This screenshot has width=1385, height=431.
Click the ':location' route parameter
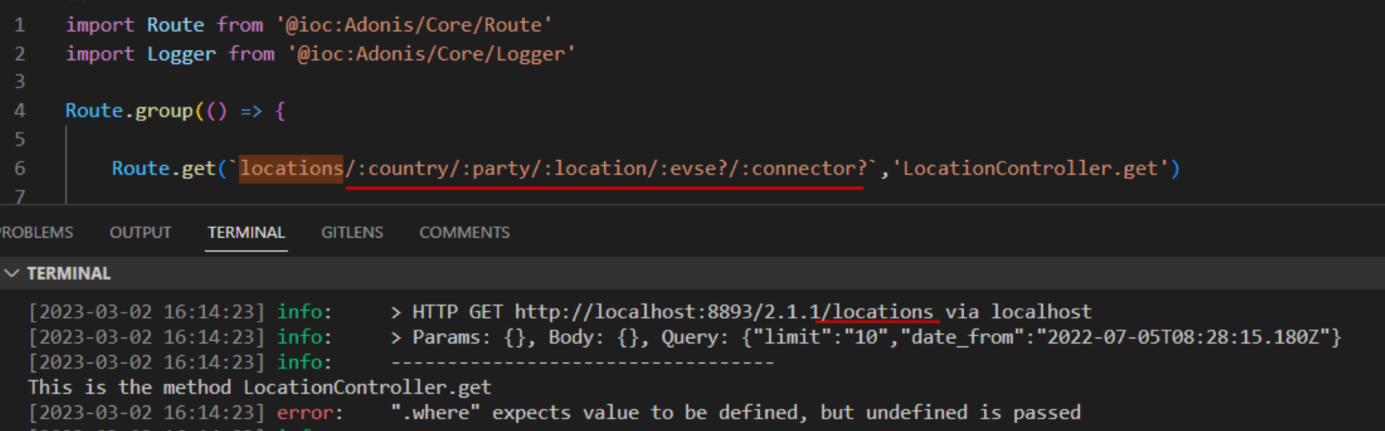pyautogui.click(x=595, y=168)
